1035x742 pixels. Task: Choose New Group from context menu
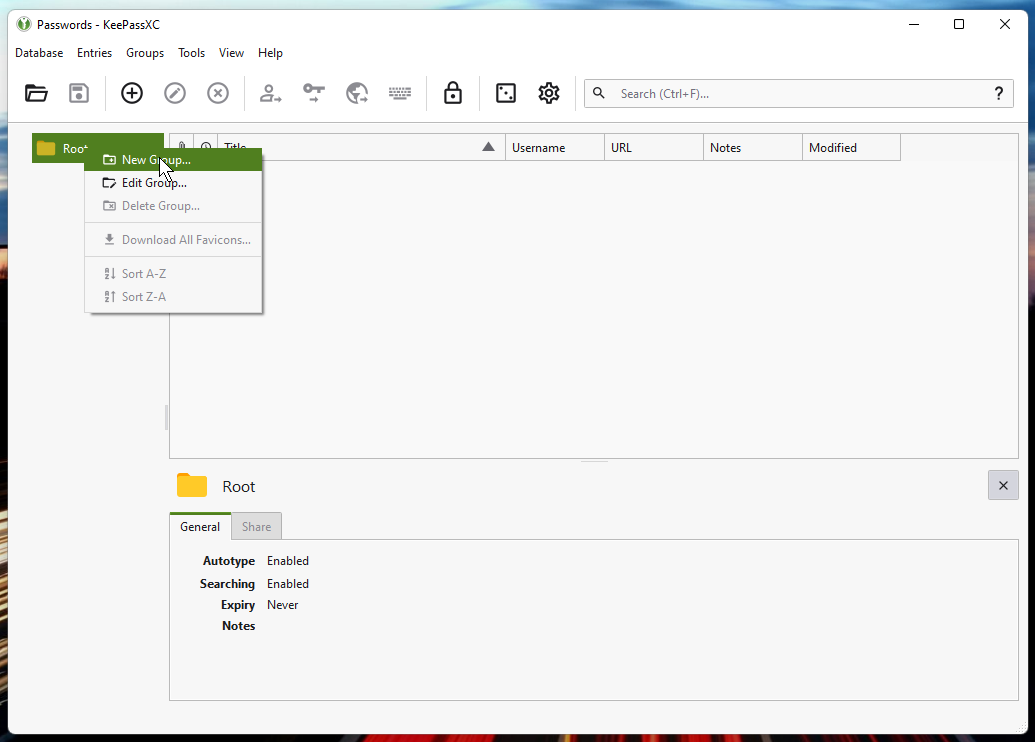[174, 160]
